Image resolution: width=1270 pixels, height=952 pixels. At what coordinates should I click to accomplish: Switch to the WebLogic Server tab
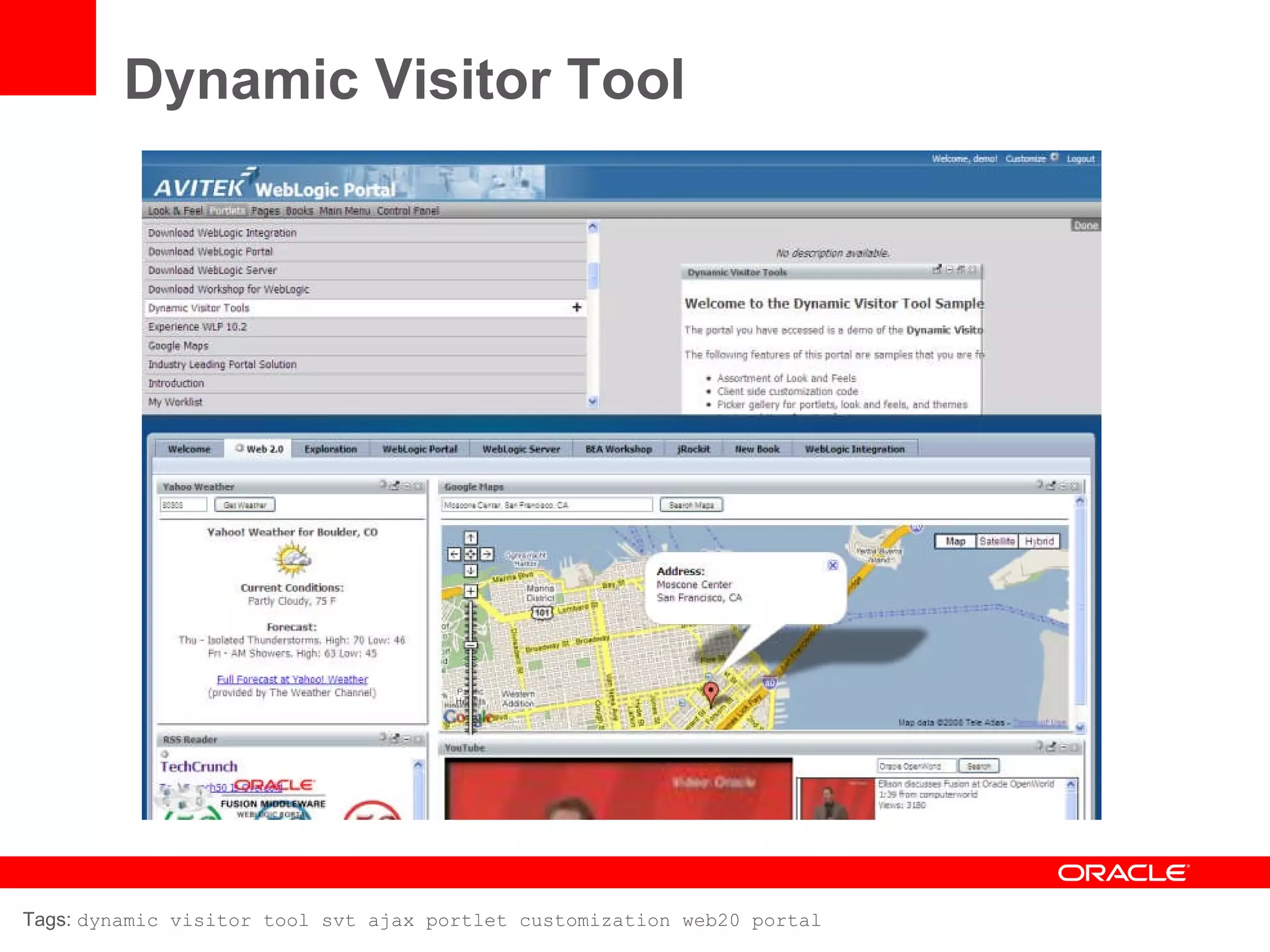[521, 449]
